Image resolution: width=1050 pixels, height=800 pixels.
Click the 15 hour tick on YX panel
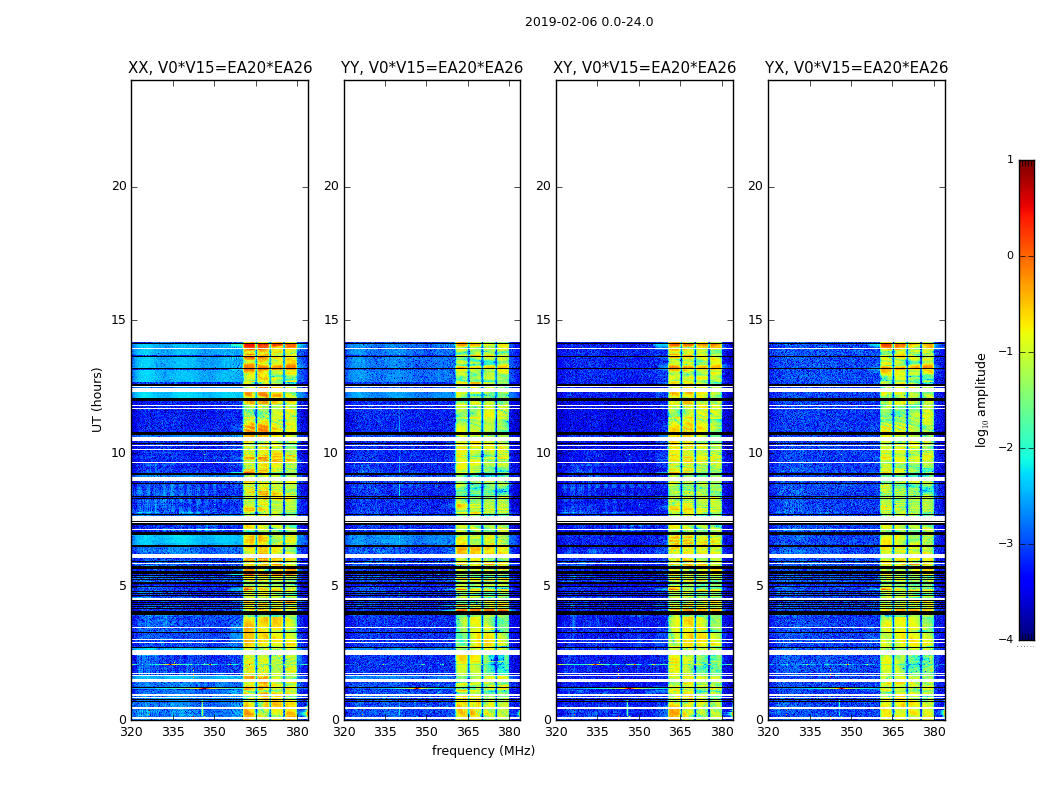point(755,319)
